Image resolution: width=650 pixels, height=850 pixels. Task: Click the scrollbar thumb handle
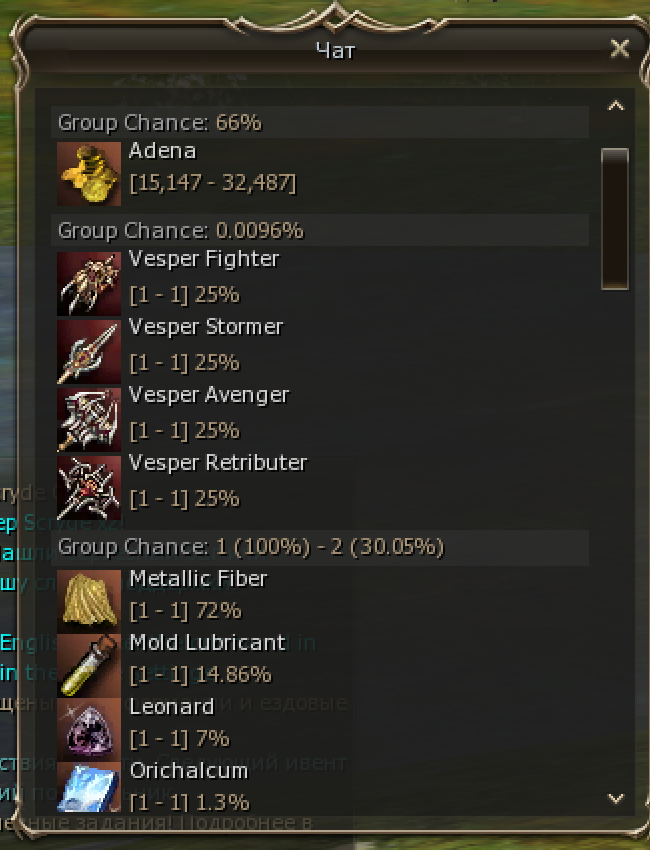pos(615,219)
